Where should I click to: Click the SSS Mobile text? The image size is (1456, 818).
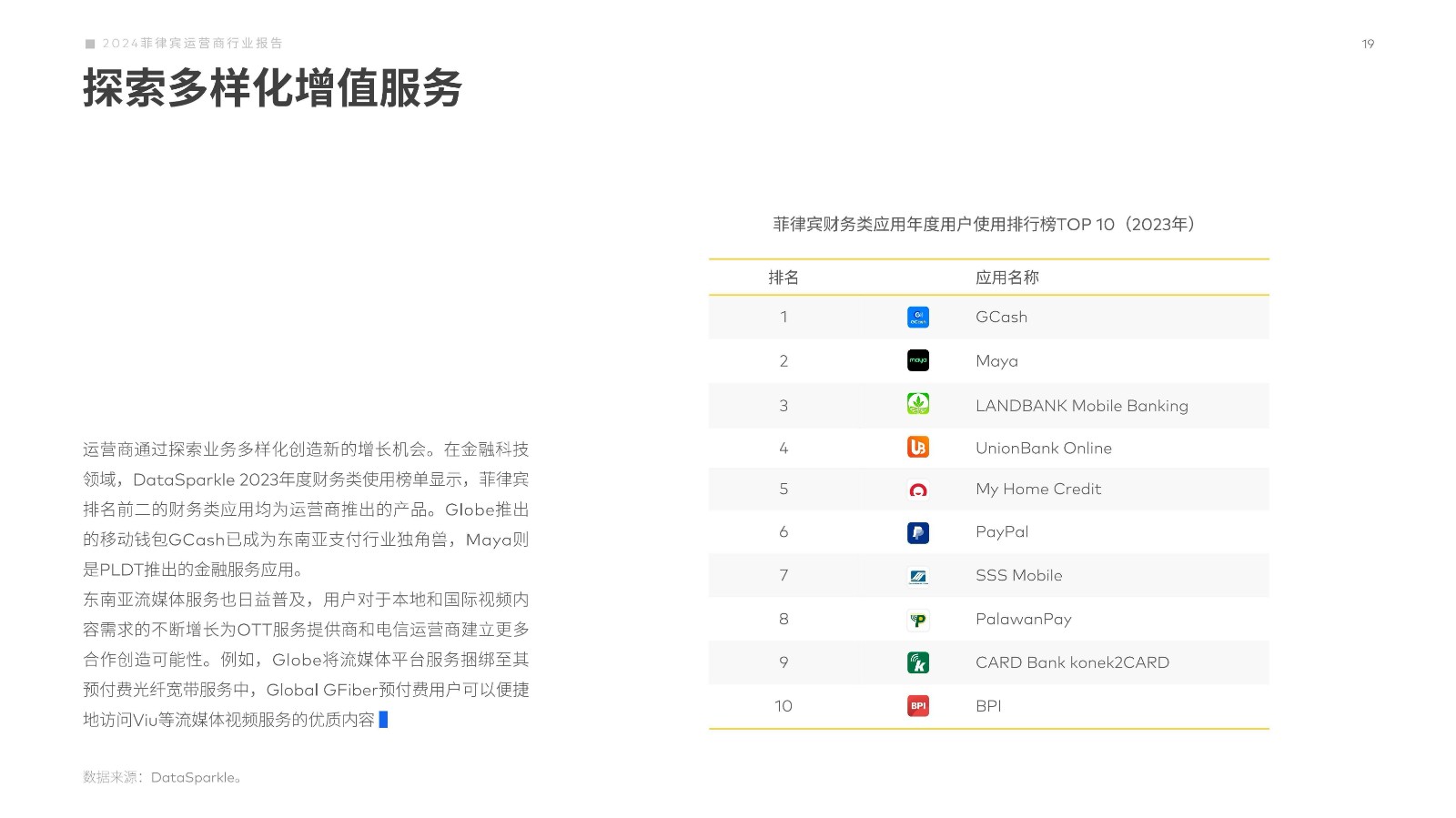tap(1019, 575)
